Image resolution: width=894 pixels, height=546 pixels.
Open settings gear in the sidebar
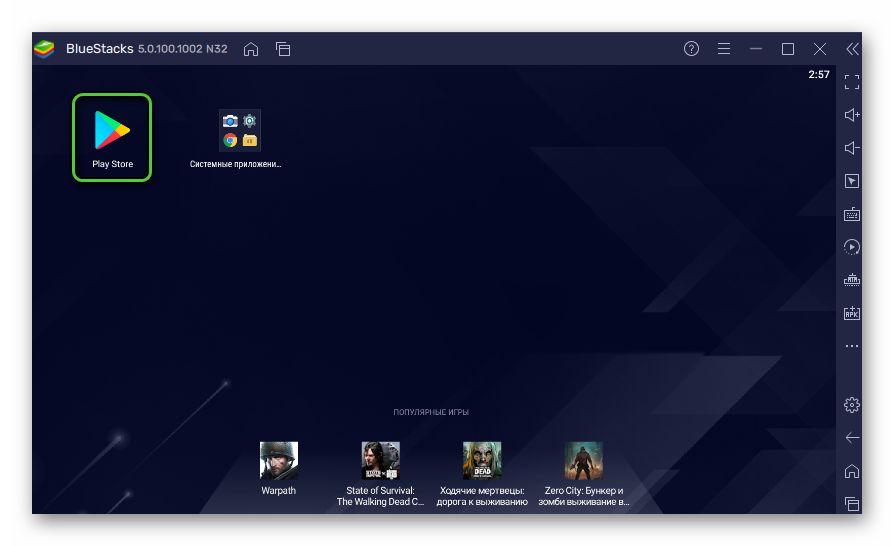tap(852, 405)
